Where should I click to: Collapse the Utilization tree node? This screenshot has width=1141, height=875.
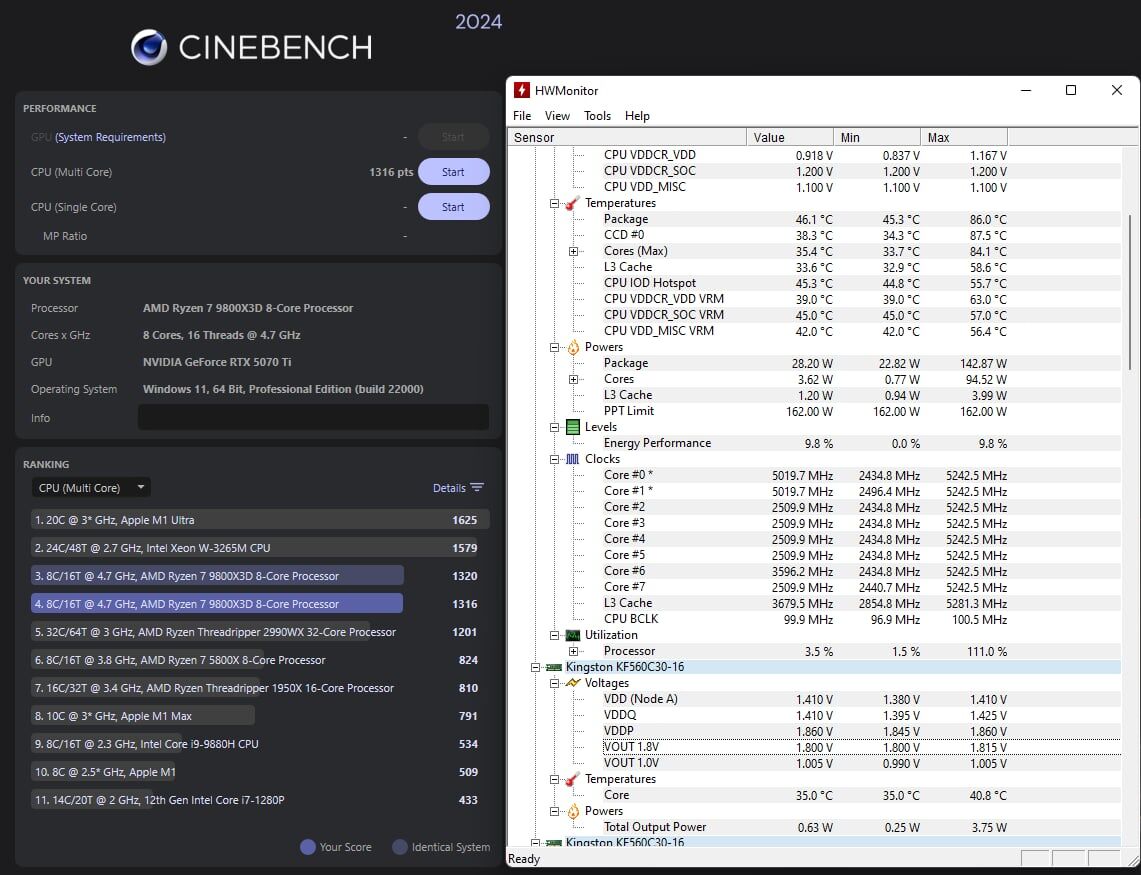pos(554,636)
